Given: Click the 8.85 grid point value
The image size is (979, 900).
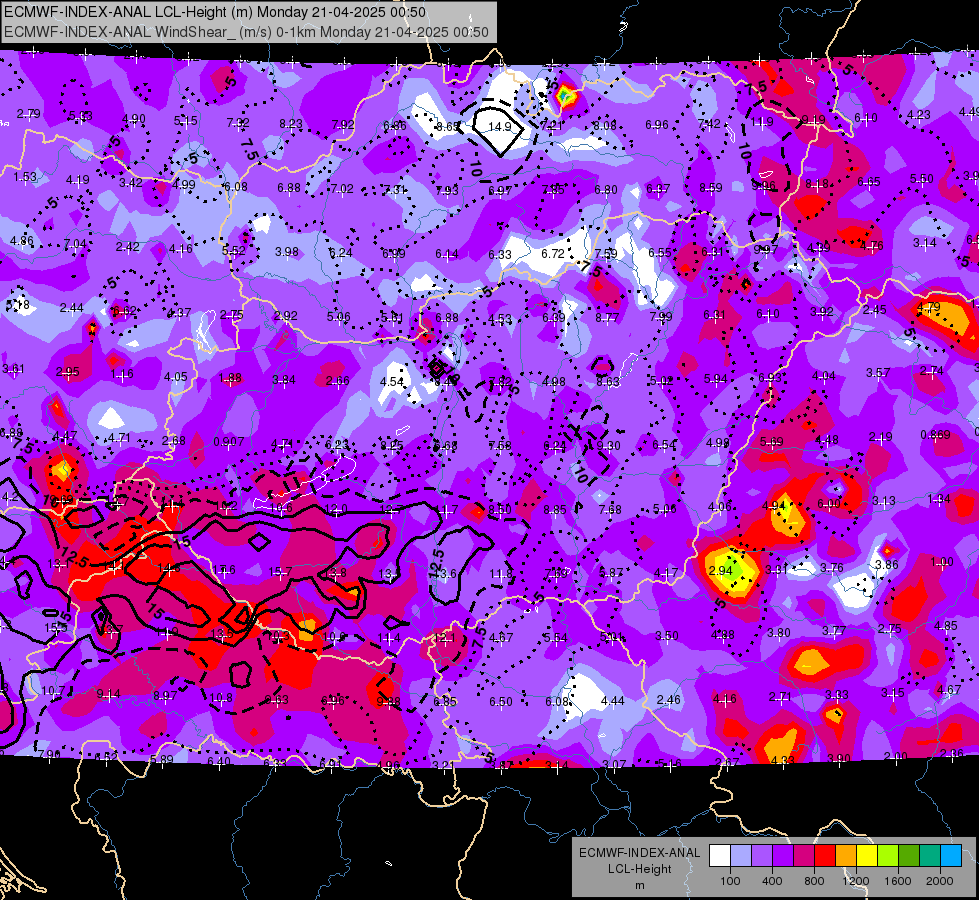Looking at the screenshot, I should [x=554, y=510].
